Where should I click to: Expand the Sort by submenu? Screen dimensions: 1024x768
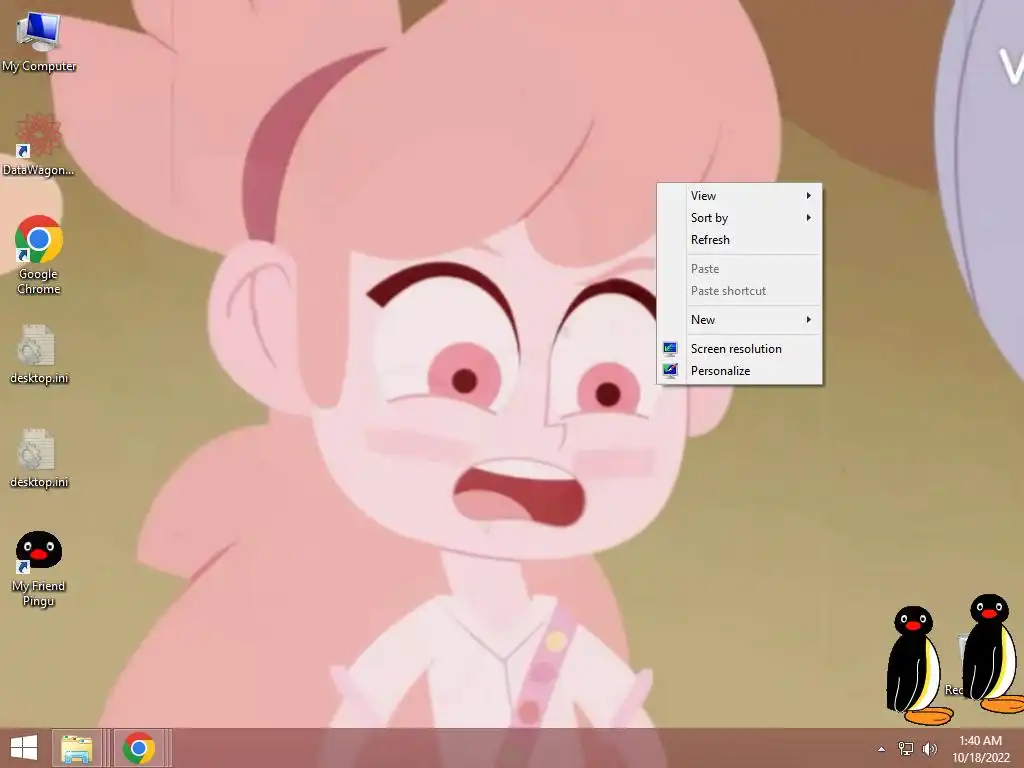739,217
